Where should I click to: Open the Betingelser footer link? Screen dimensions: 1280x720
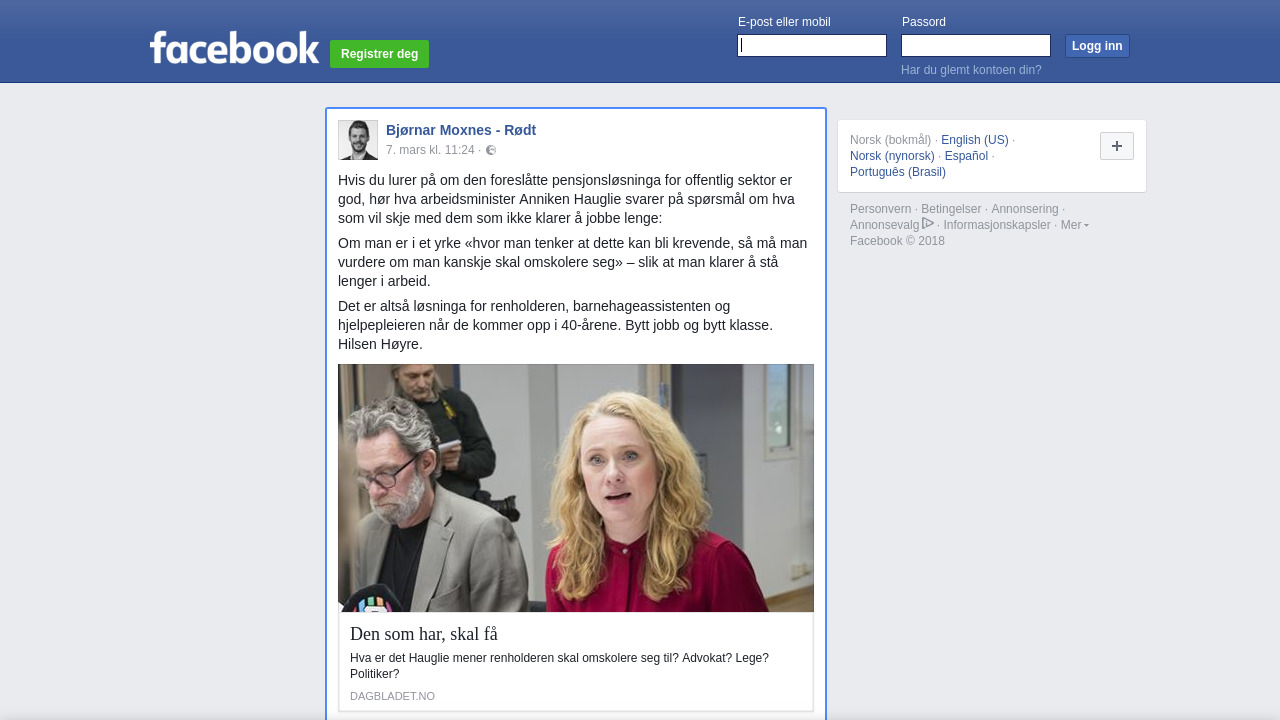pos(951,209)
